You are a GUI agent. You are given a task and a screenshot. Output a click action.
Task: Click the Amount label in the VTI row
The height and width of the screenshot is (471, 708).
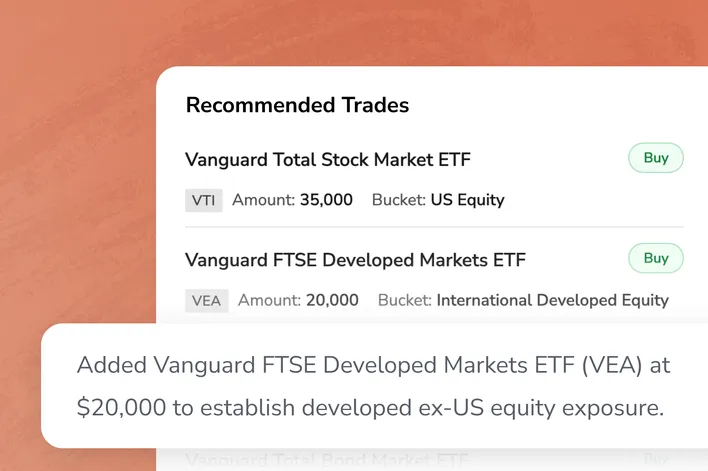coord(264,200)
